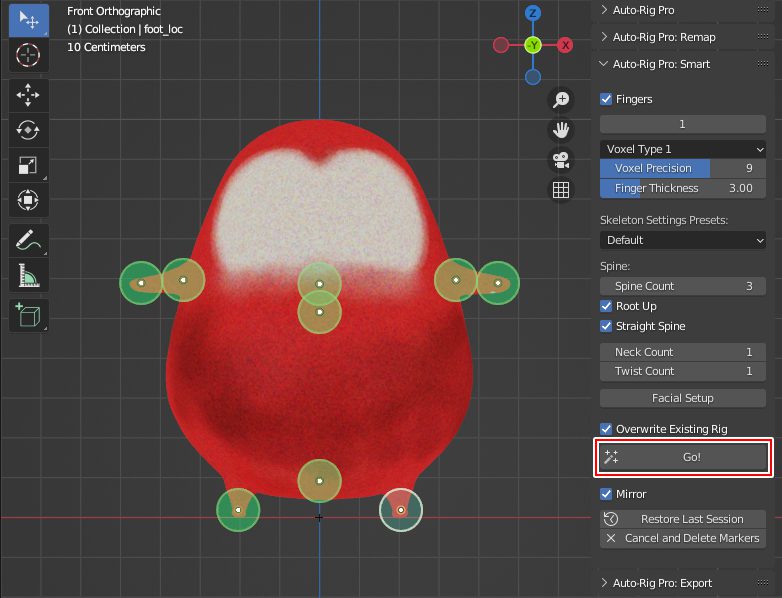Click the Spine Count field

pos(683,286)
